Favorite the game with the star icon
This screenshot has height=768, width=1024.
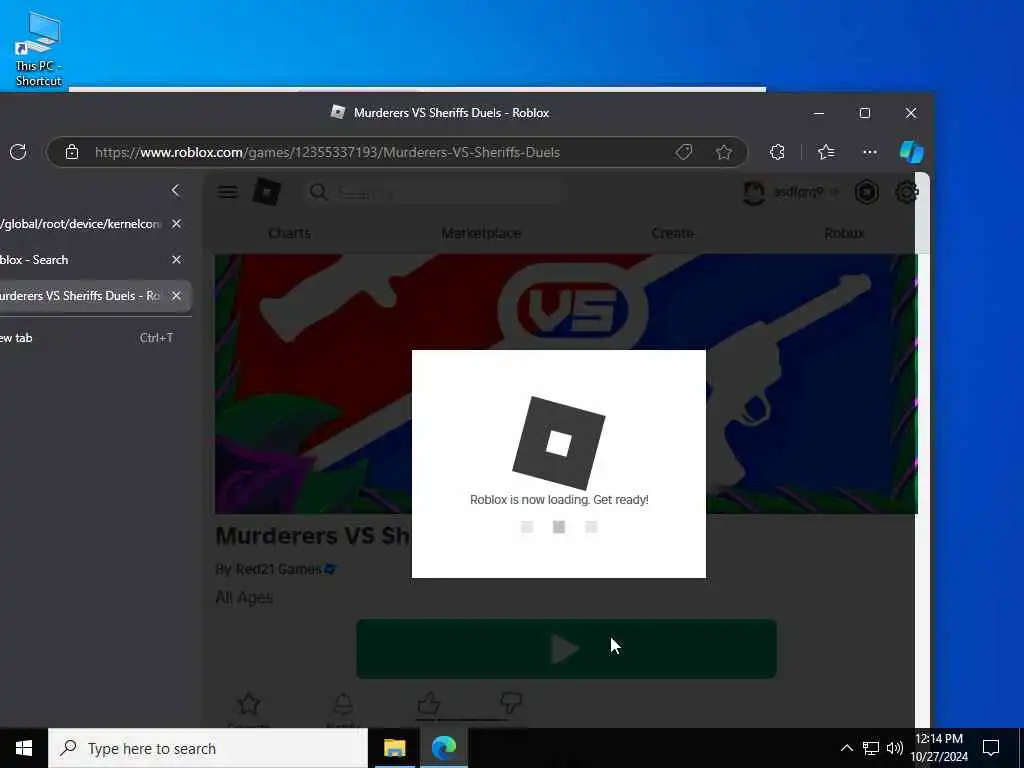point(249,704)
